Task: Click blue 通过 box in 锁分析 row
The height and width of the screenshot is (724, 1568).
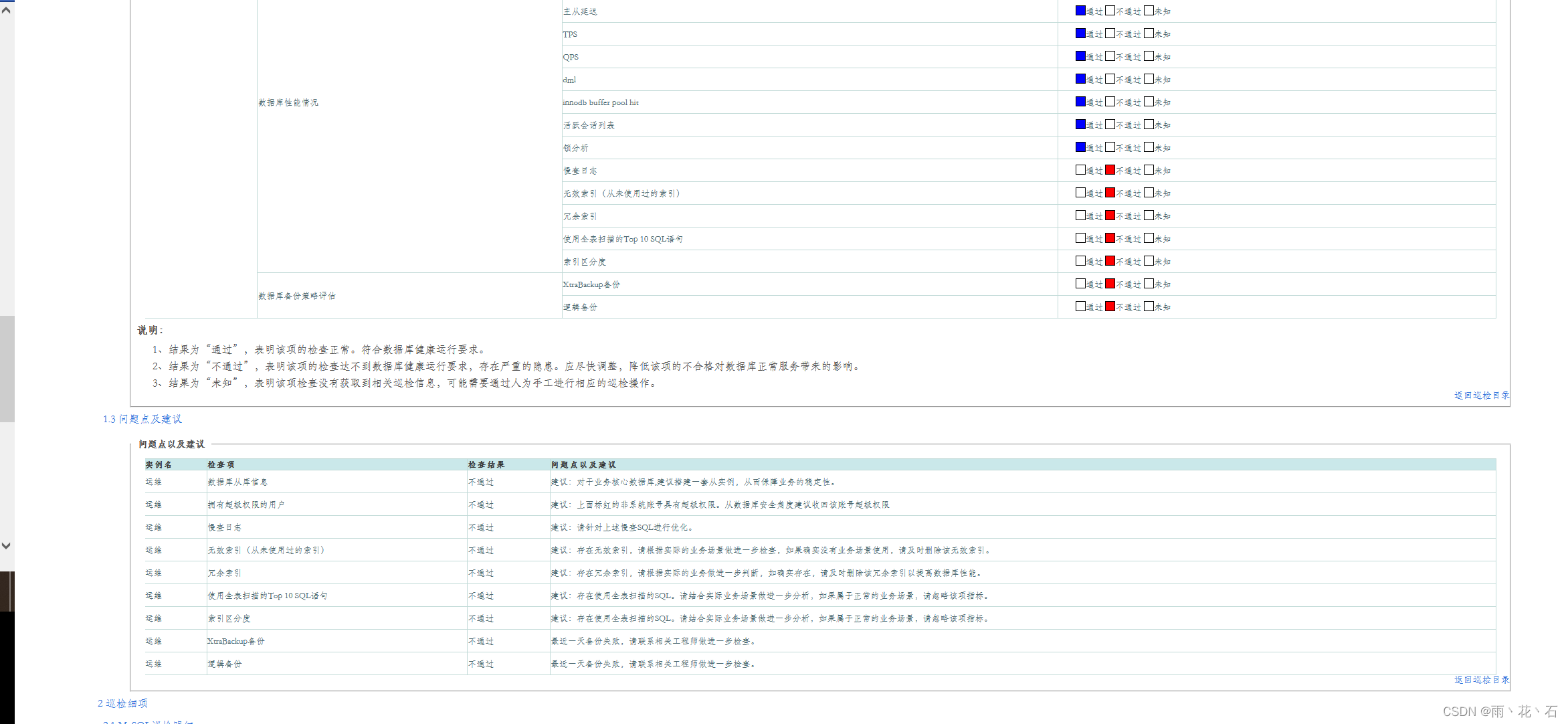Action: point(1080,147)
